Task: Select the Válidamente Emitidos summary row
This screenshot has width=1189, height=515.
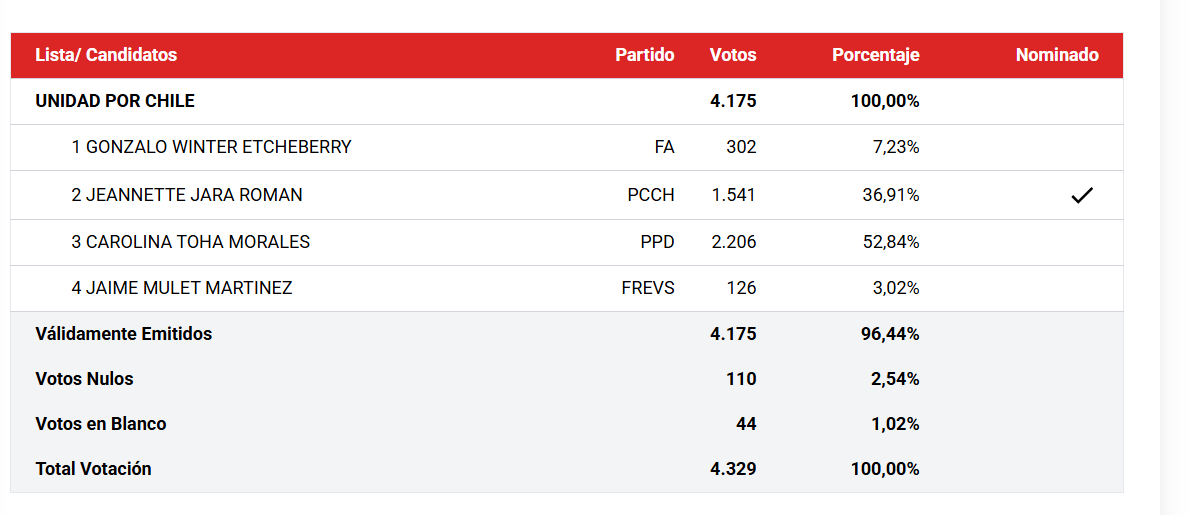Action: tap(566, 334)
